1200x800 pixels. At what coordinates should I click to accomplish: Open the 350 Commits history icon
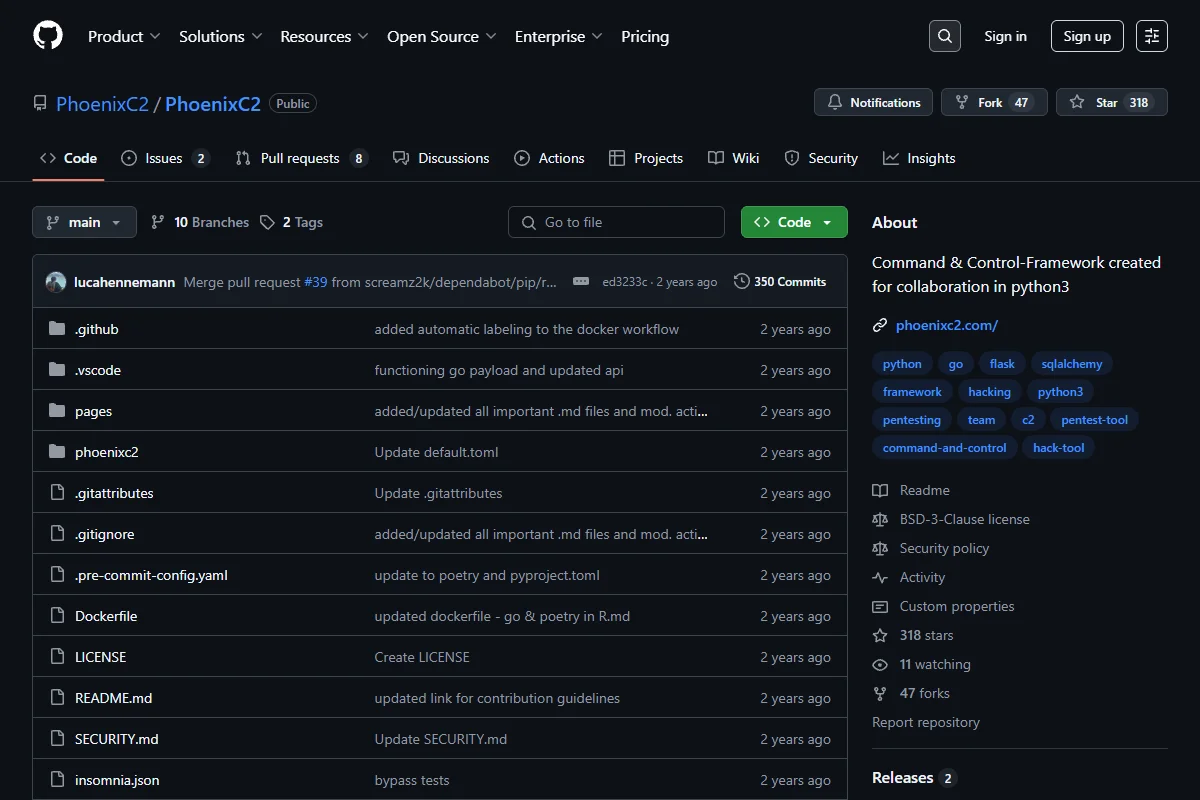pyautogui.click(x=741, y=282)
